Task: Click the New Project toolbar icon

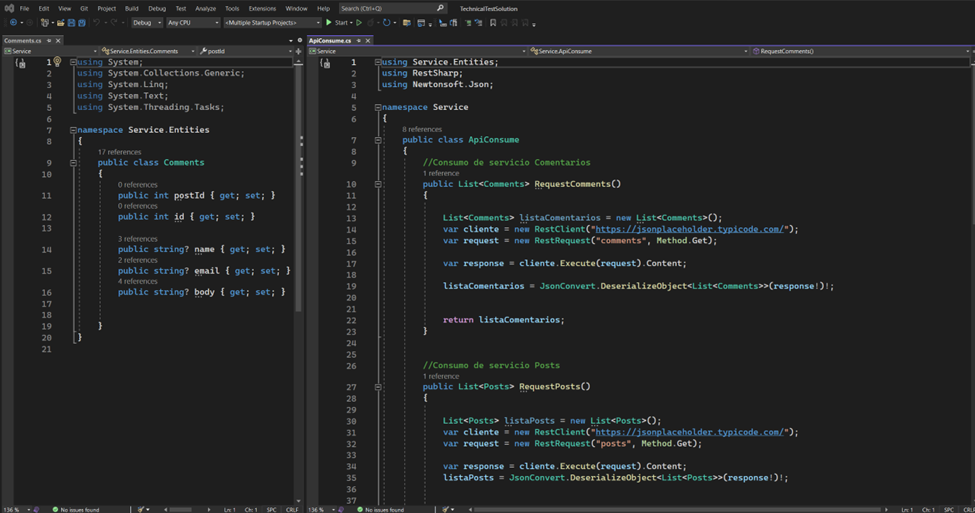Action: click(44, 22)
